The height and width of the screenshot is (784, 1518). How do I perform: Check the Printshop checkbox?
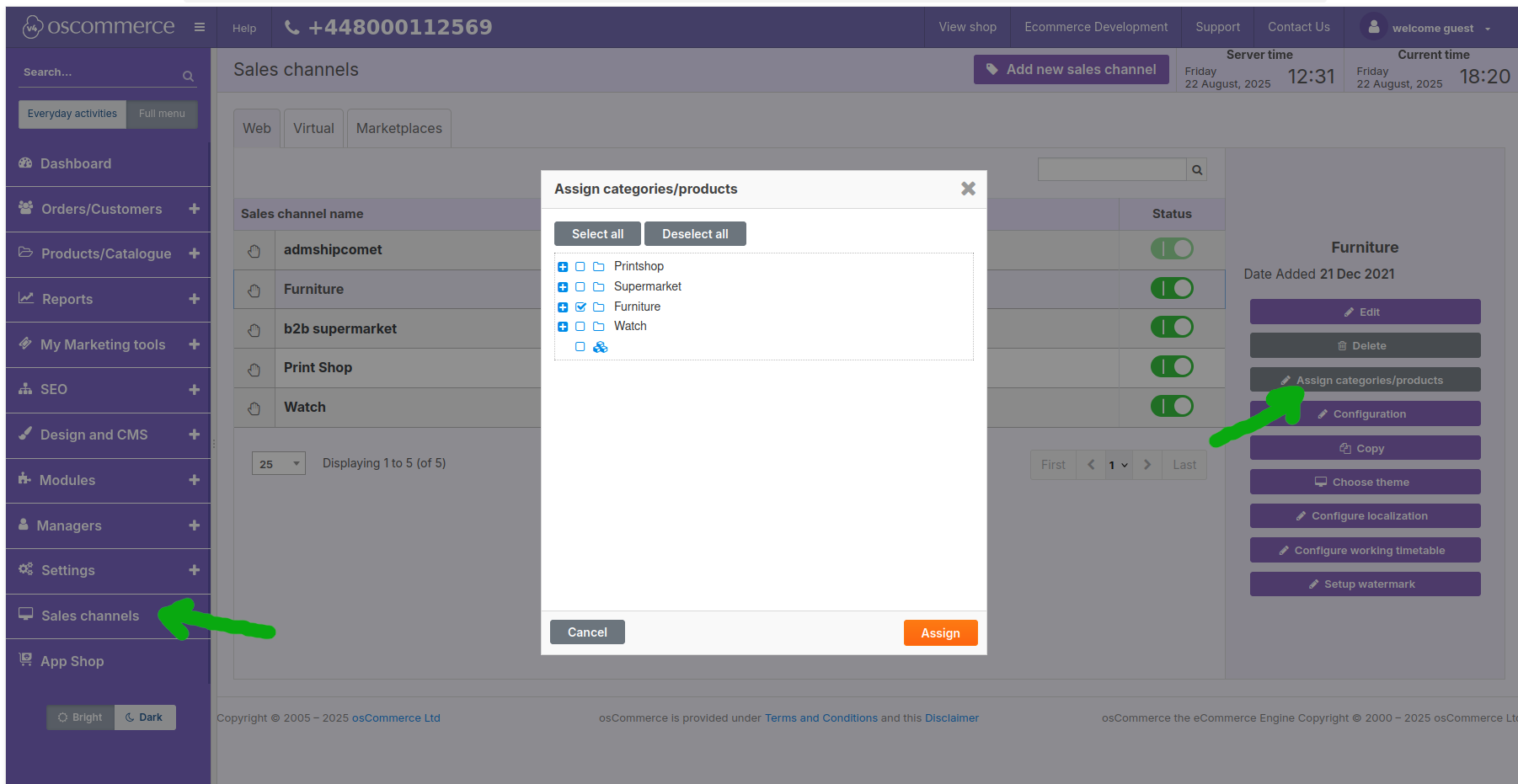click(580, 267)
